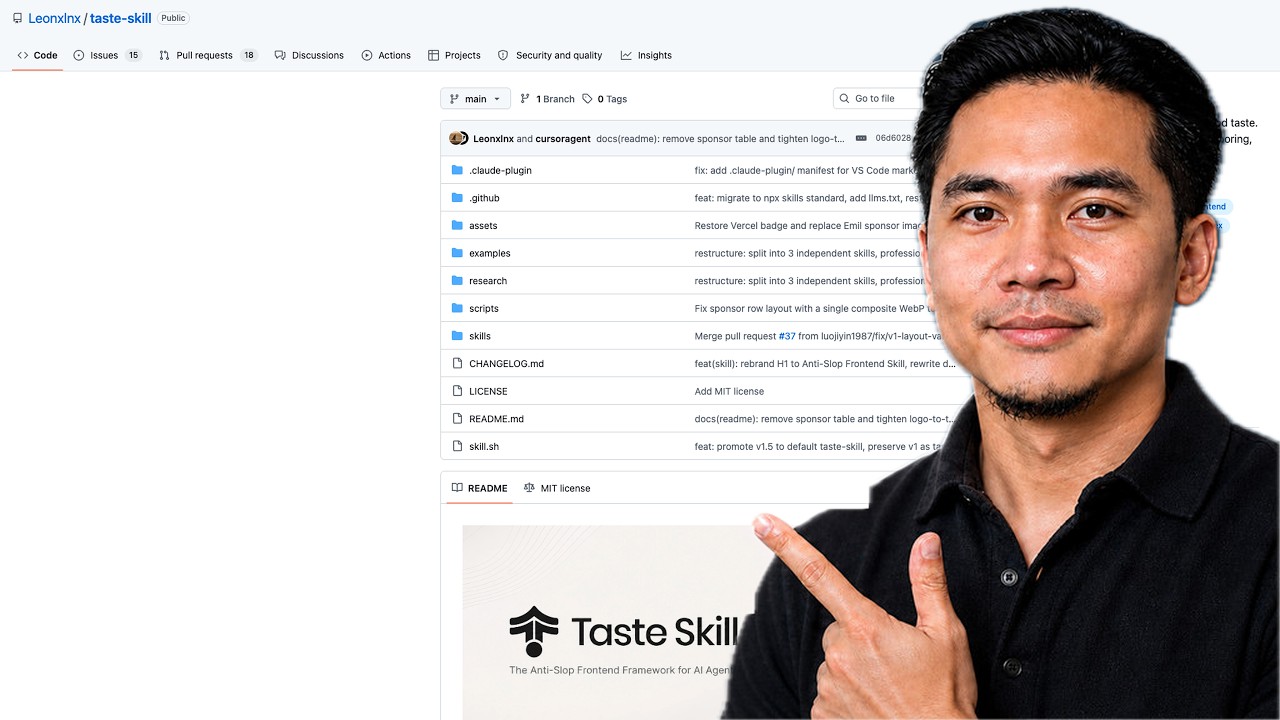Click the Leonxlnx owner link

54,18
